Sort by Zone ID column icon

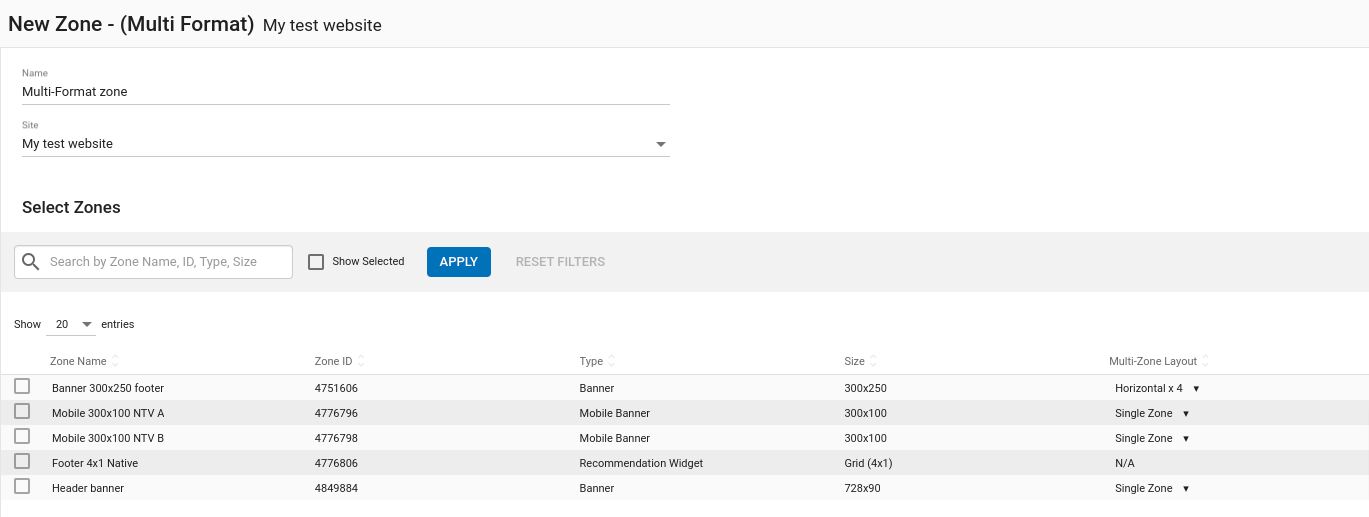(x=361, y=361)
